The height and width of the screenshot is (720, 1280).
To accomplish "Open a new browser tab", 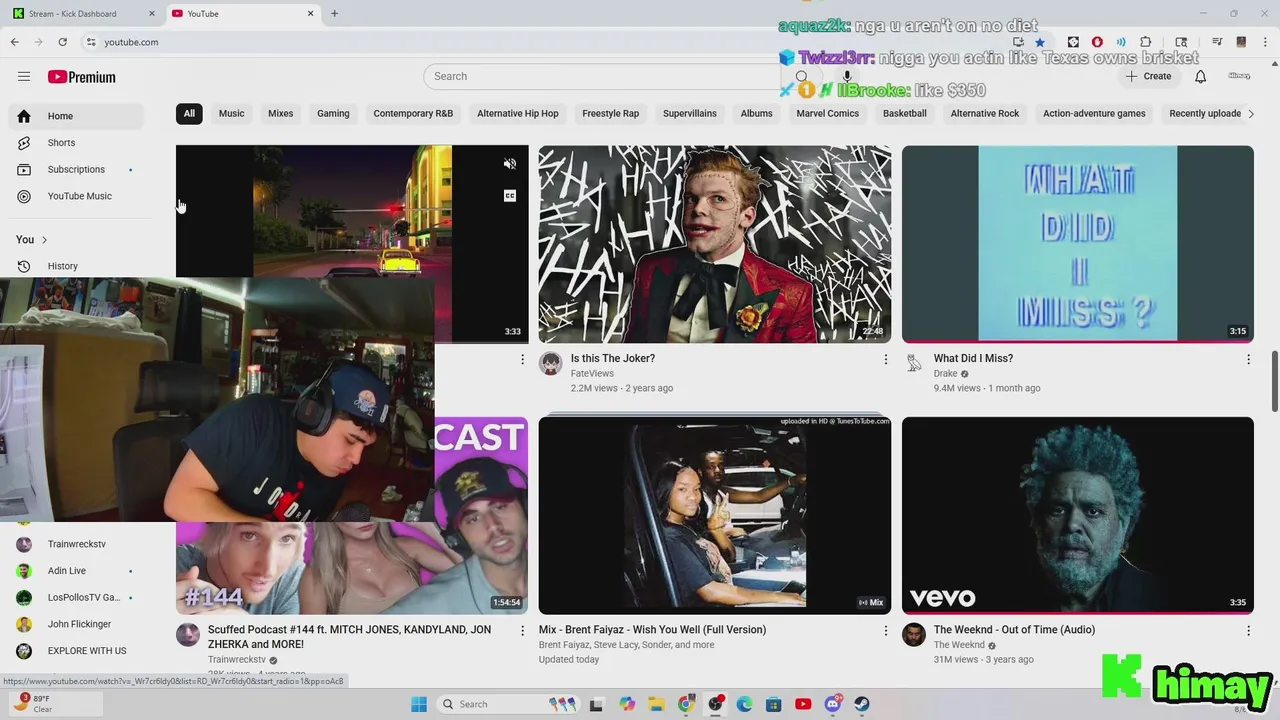I will (334, 14).
